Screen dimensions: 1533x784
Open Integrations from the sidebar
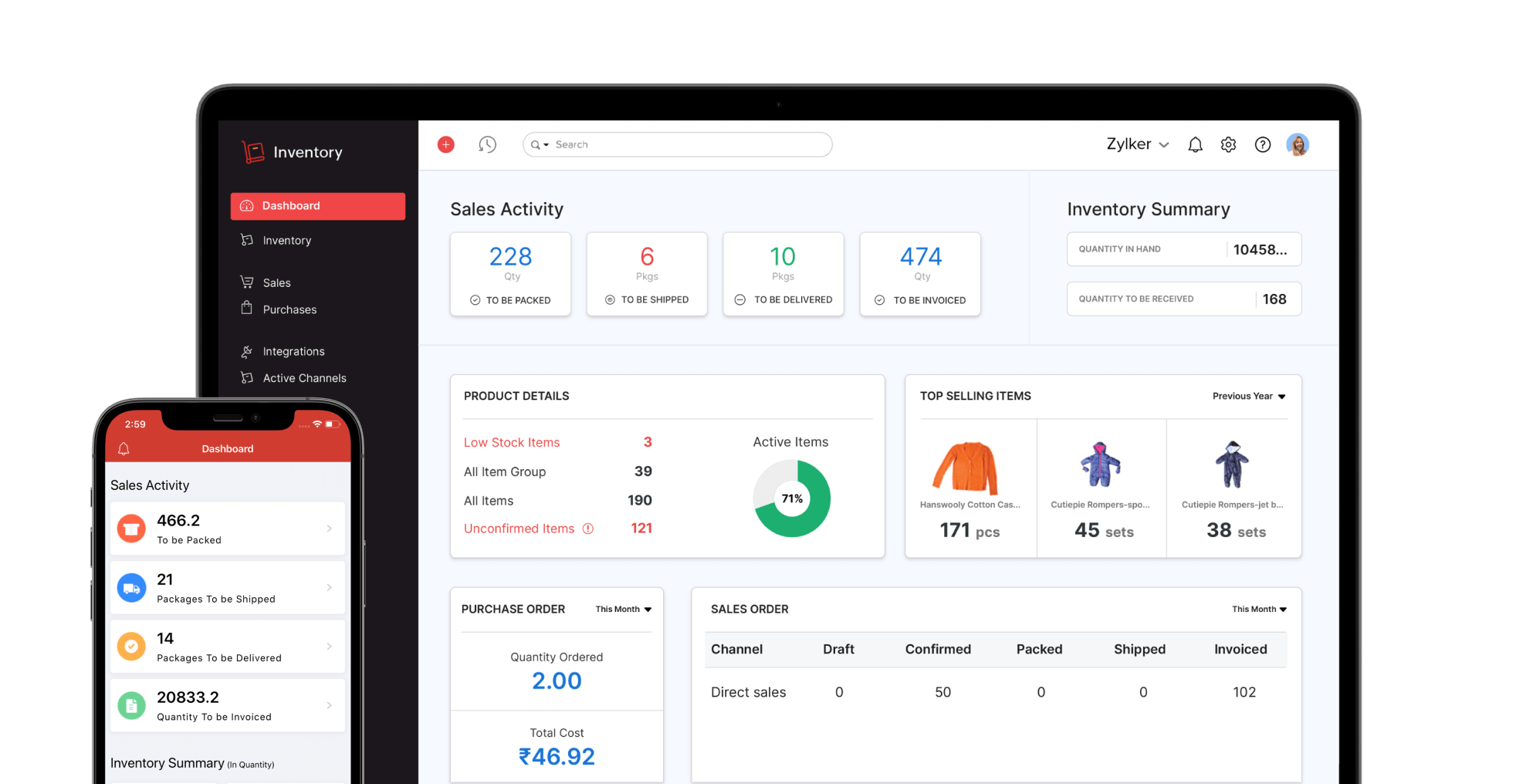coord(293,351)
